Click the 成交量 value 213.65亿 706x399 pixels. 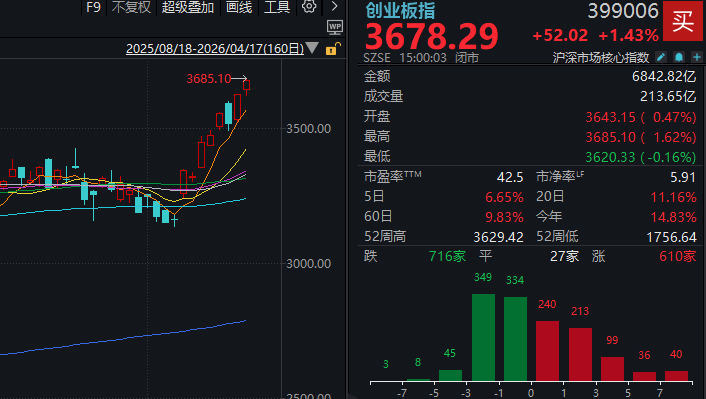(x=668, y=96)
